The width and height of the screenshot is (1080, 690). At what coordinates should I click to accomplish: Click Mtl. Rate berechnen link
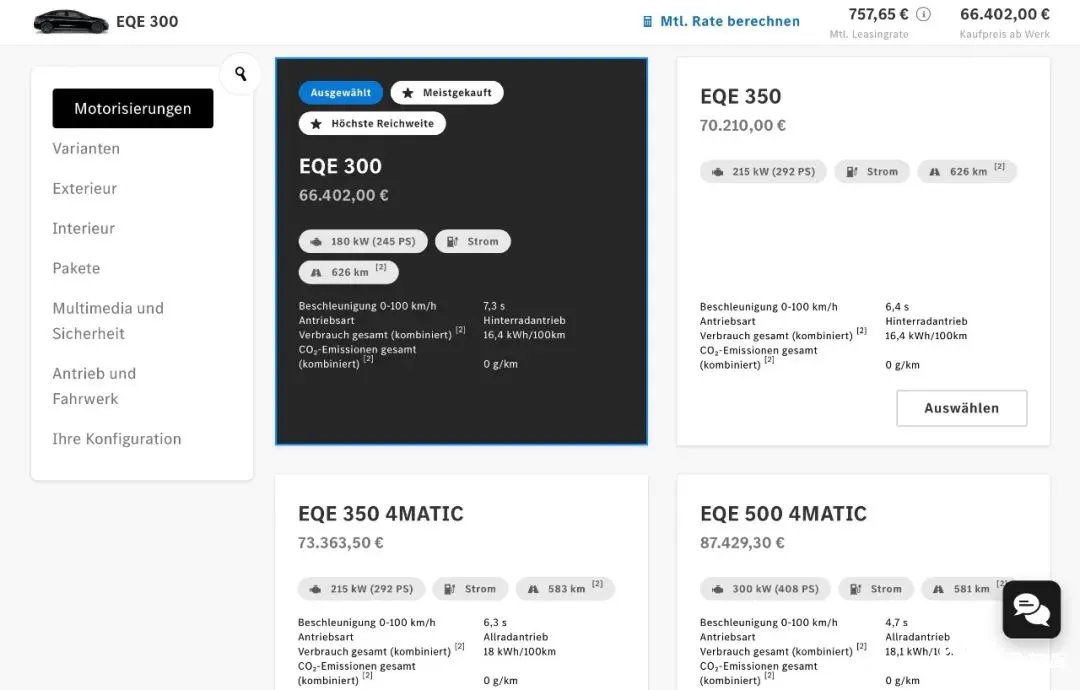[x=730, y=21]
